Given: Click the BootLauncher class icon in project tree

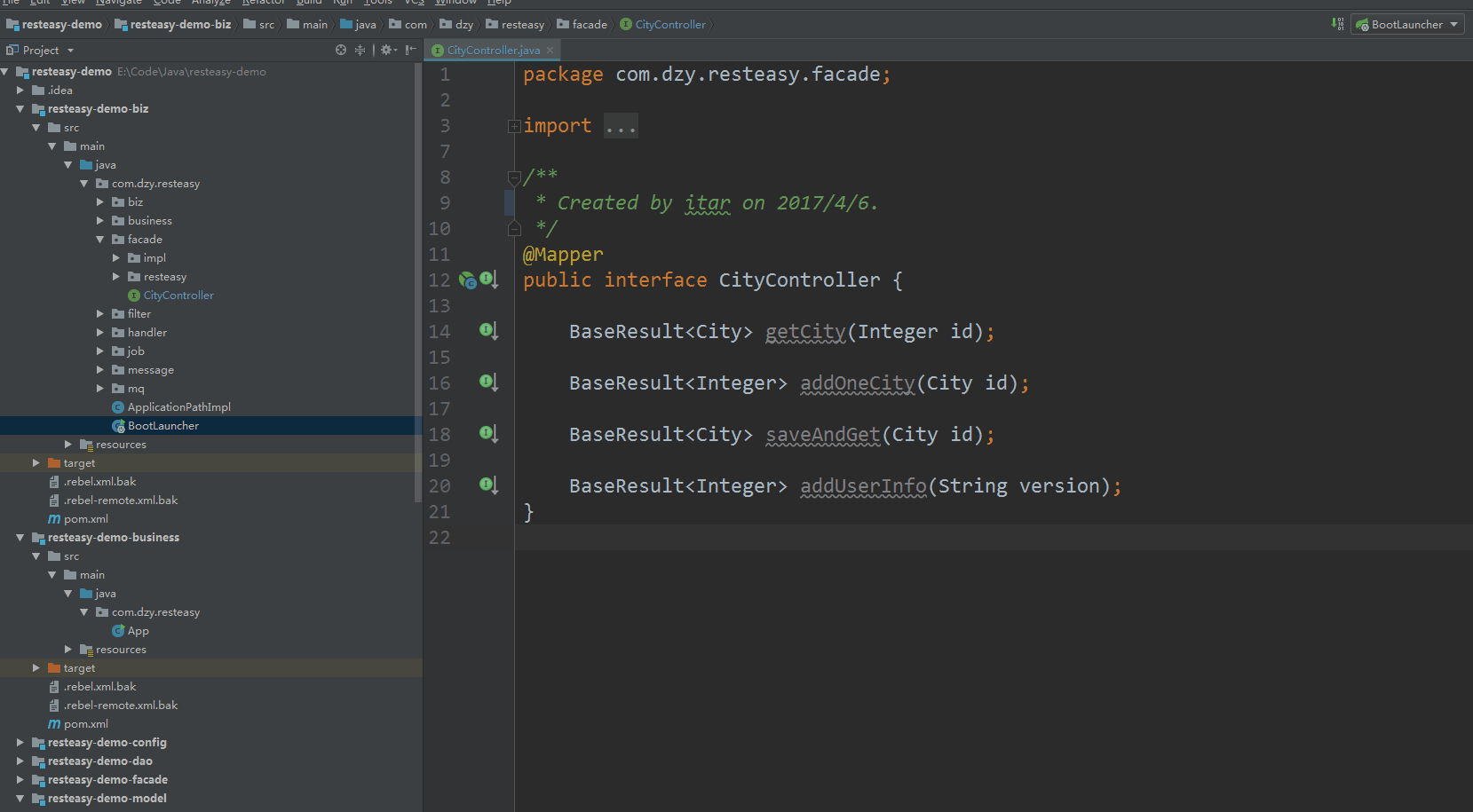Looking at the screenshot, I should tap(118, 426).
